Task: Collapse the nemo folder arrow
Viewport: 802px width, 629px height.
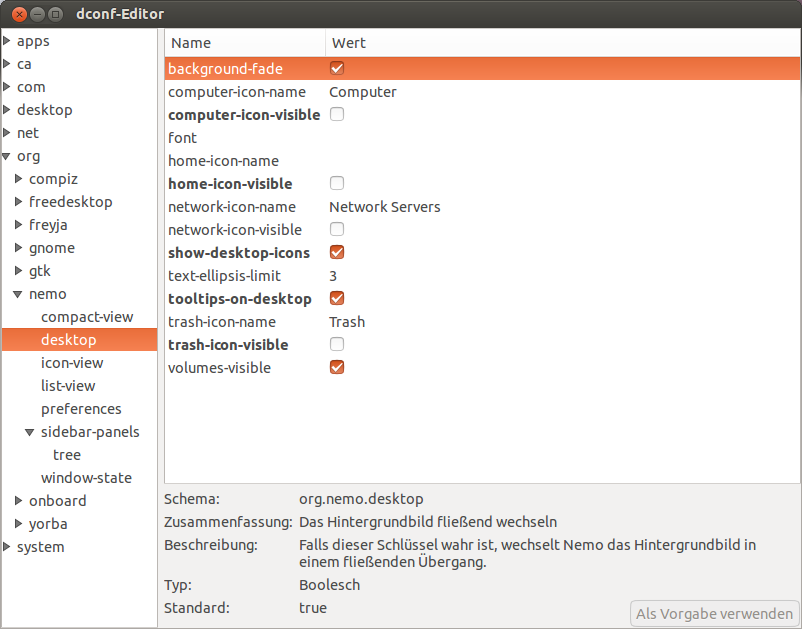Action: pyautogui.click(x=18, y=294)
